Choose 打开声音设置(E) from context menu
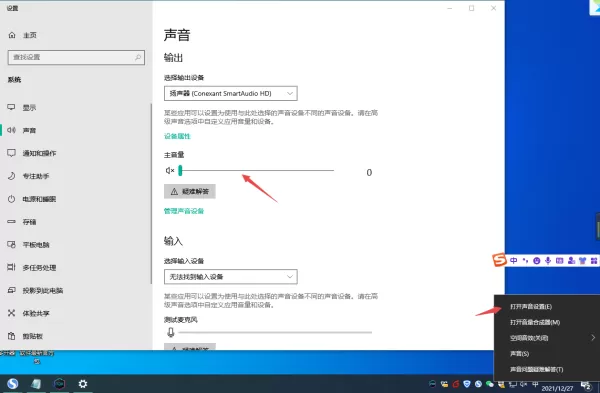The height and width of the screenshot is (393, 600). pos(531,307)
